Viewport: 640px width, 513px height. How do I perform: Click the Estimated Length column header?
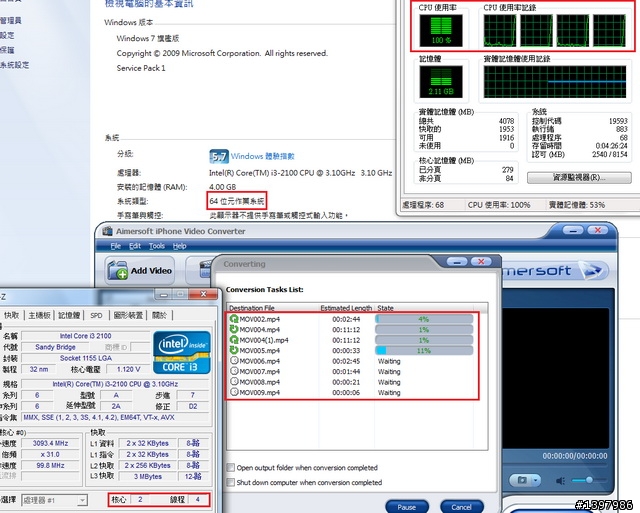coord(346,308)
